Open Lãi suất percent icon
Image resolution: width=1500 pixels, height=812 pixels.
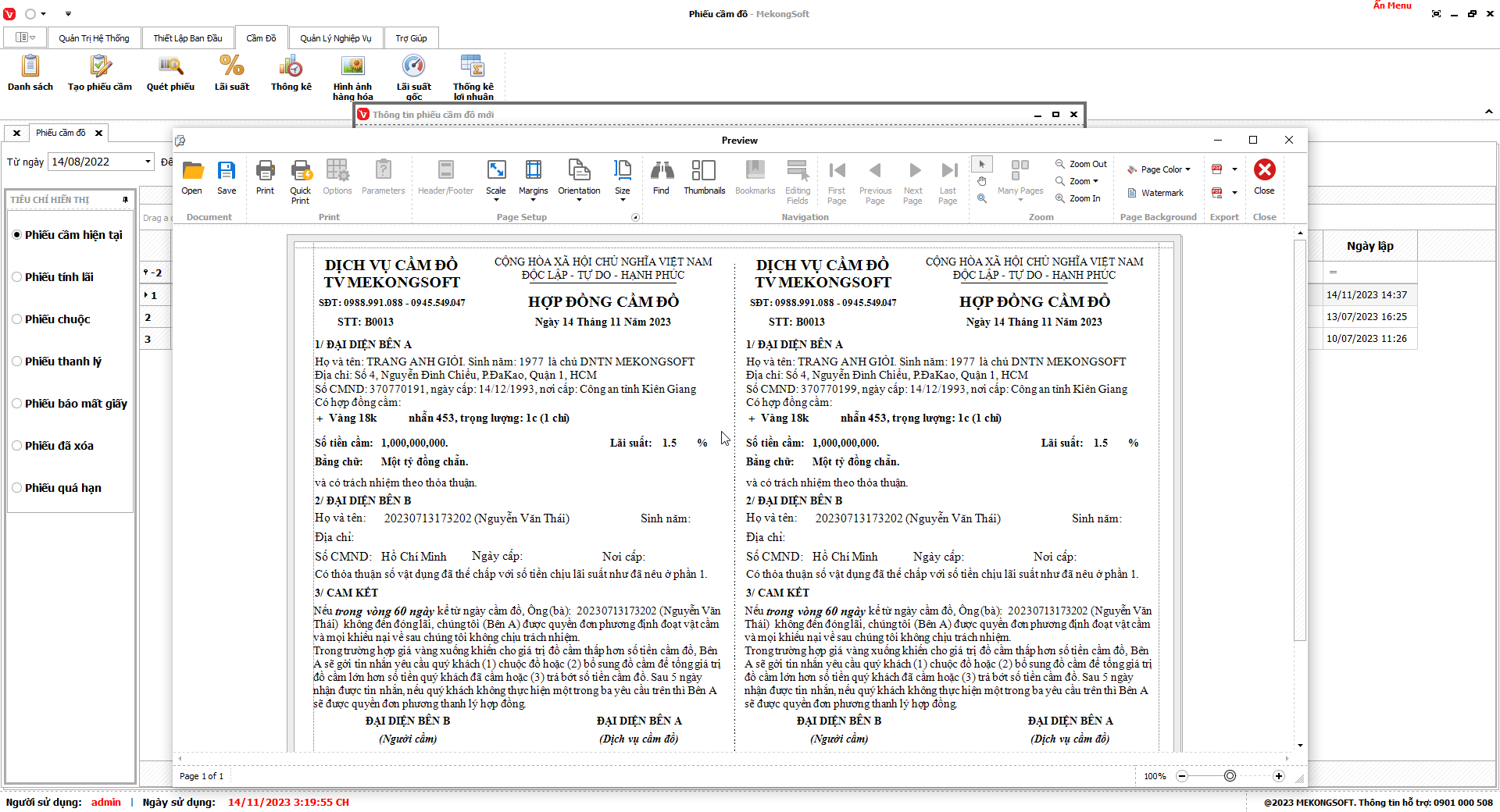coord(232,74)
